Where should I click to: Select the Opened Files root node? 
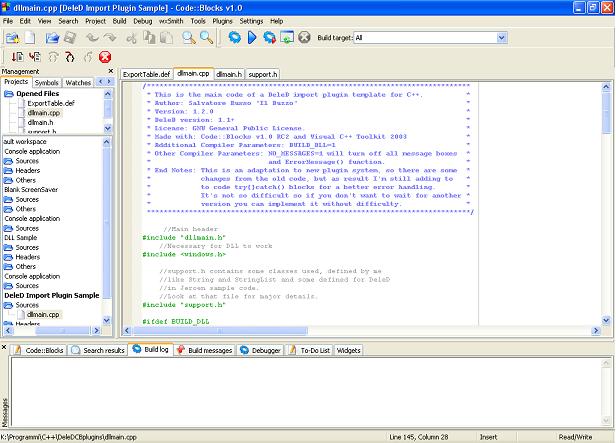(37, 93)
